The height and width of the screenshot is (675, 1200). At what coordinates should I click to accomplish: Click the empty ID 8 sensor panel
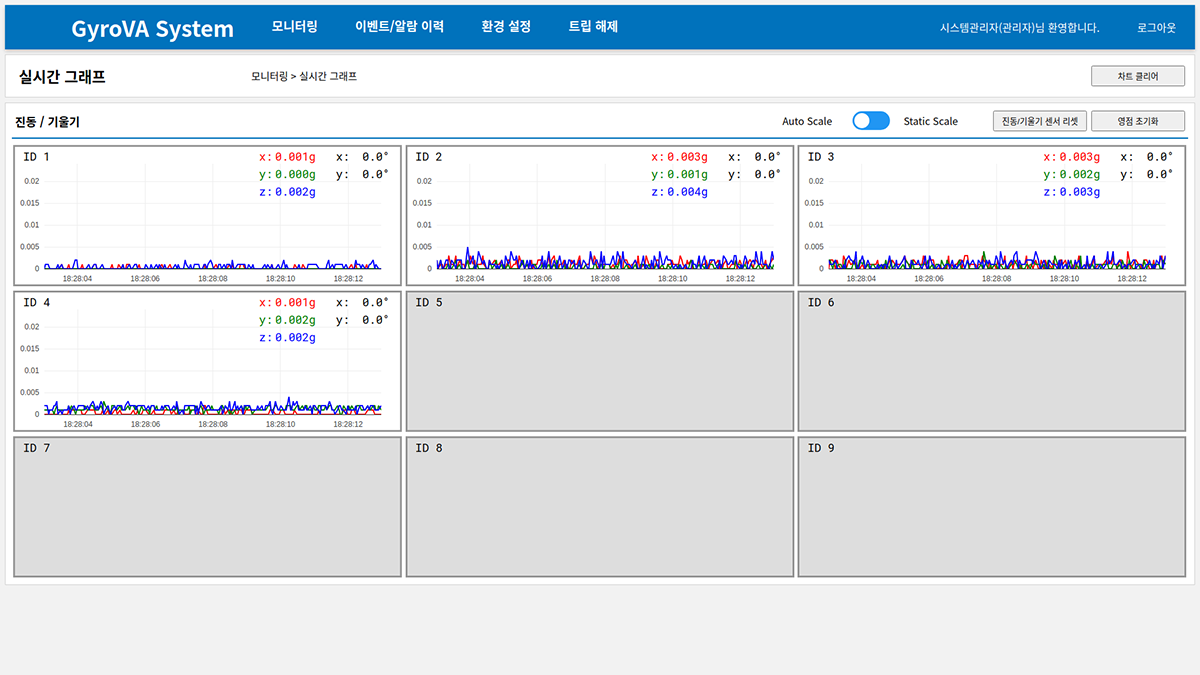point(600,506)
